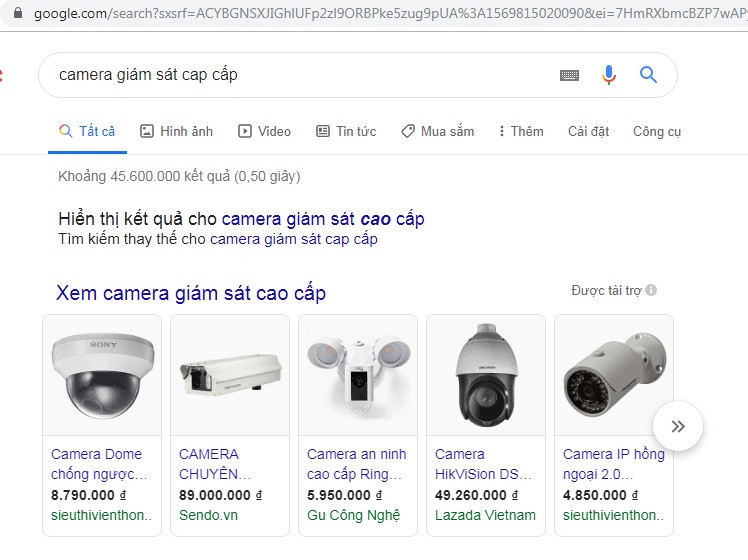This screenshot has width=748, height=560.
Task: Click the 49.260.000 đ price
Action: tap(477, 495)
